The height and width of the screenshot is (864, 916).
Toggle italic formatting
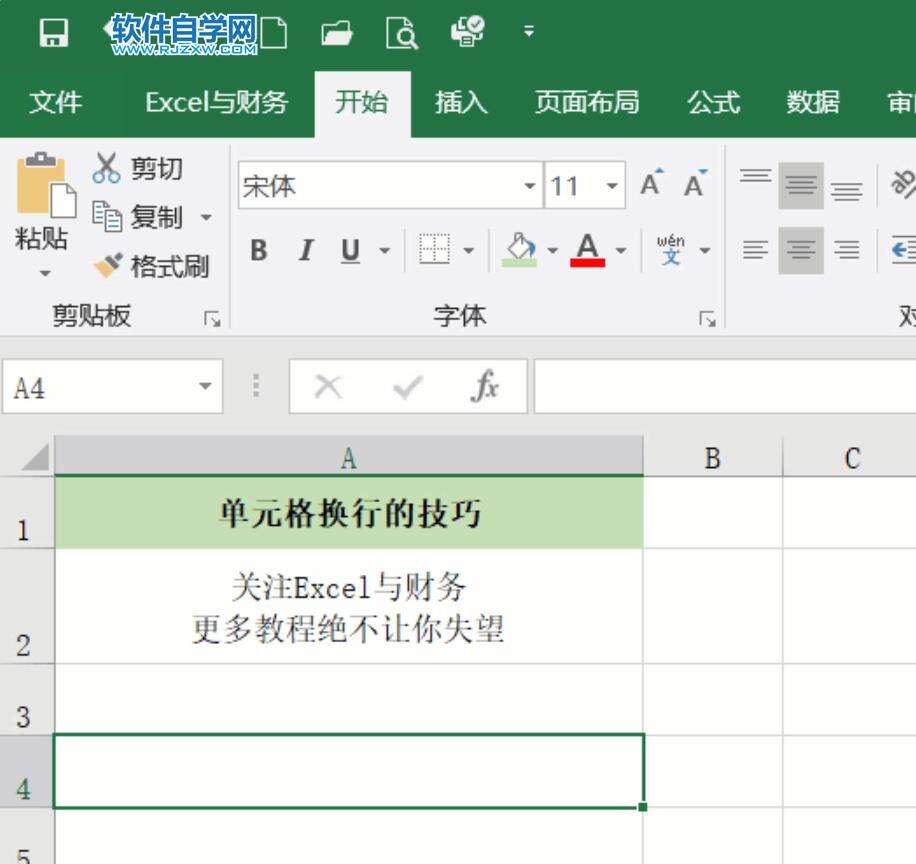click(x=304, y=250)
